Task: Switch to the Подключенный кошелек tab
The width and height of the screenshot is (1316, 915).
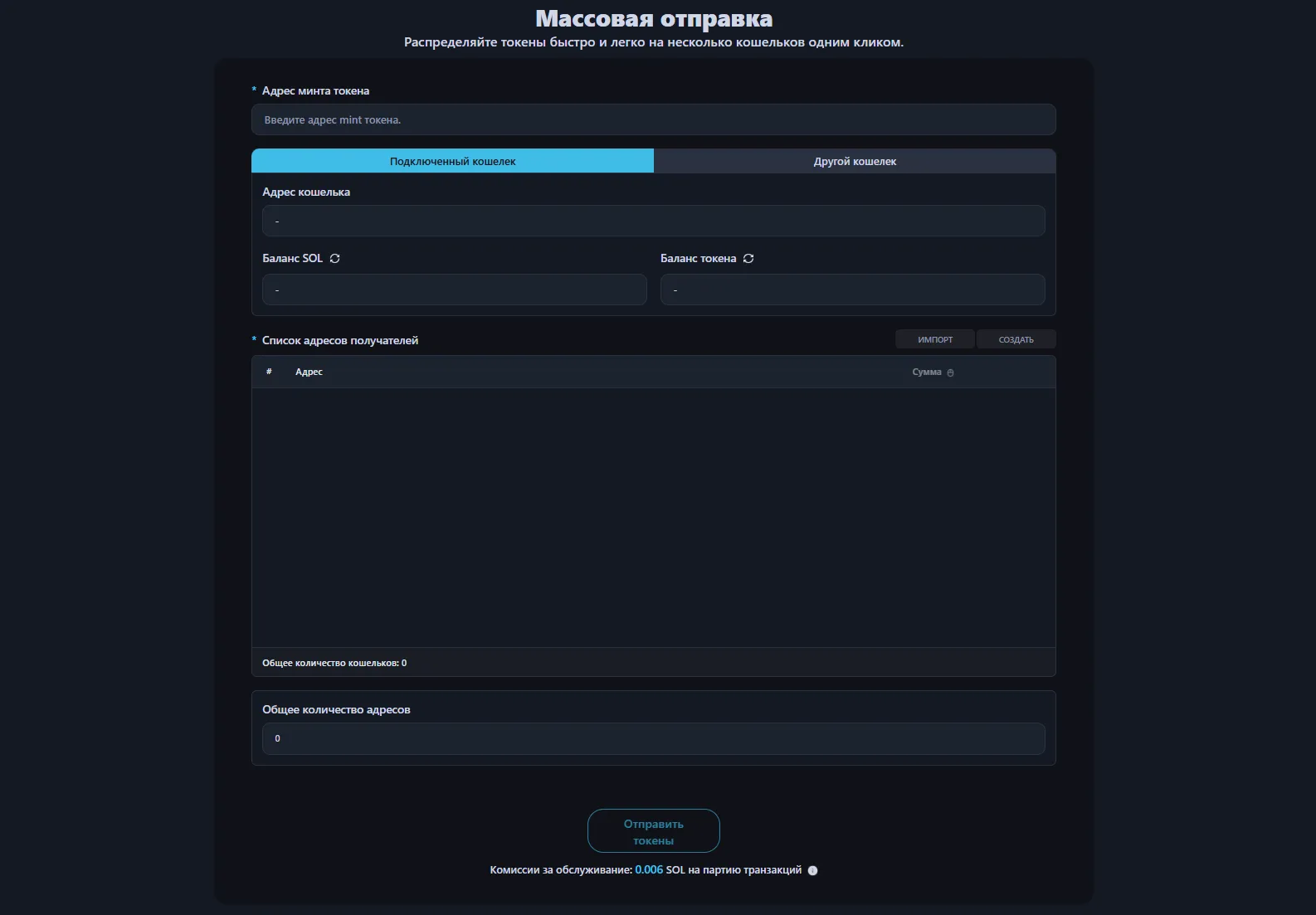Action: [452, 162]
